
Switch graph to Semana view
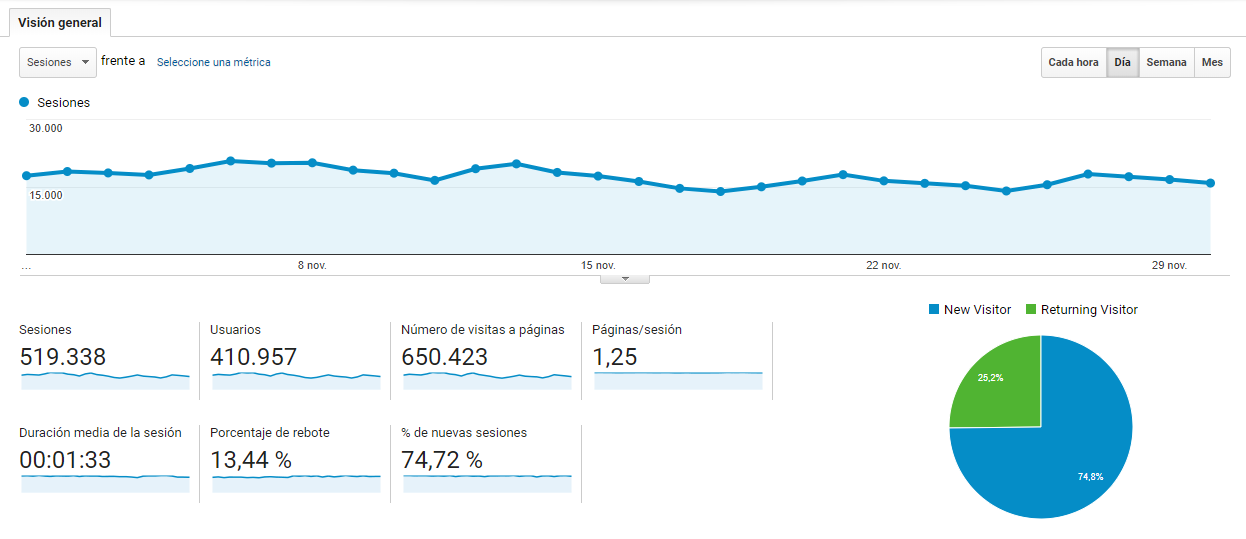(x=1166, y=62)
